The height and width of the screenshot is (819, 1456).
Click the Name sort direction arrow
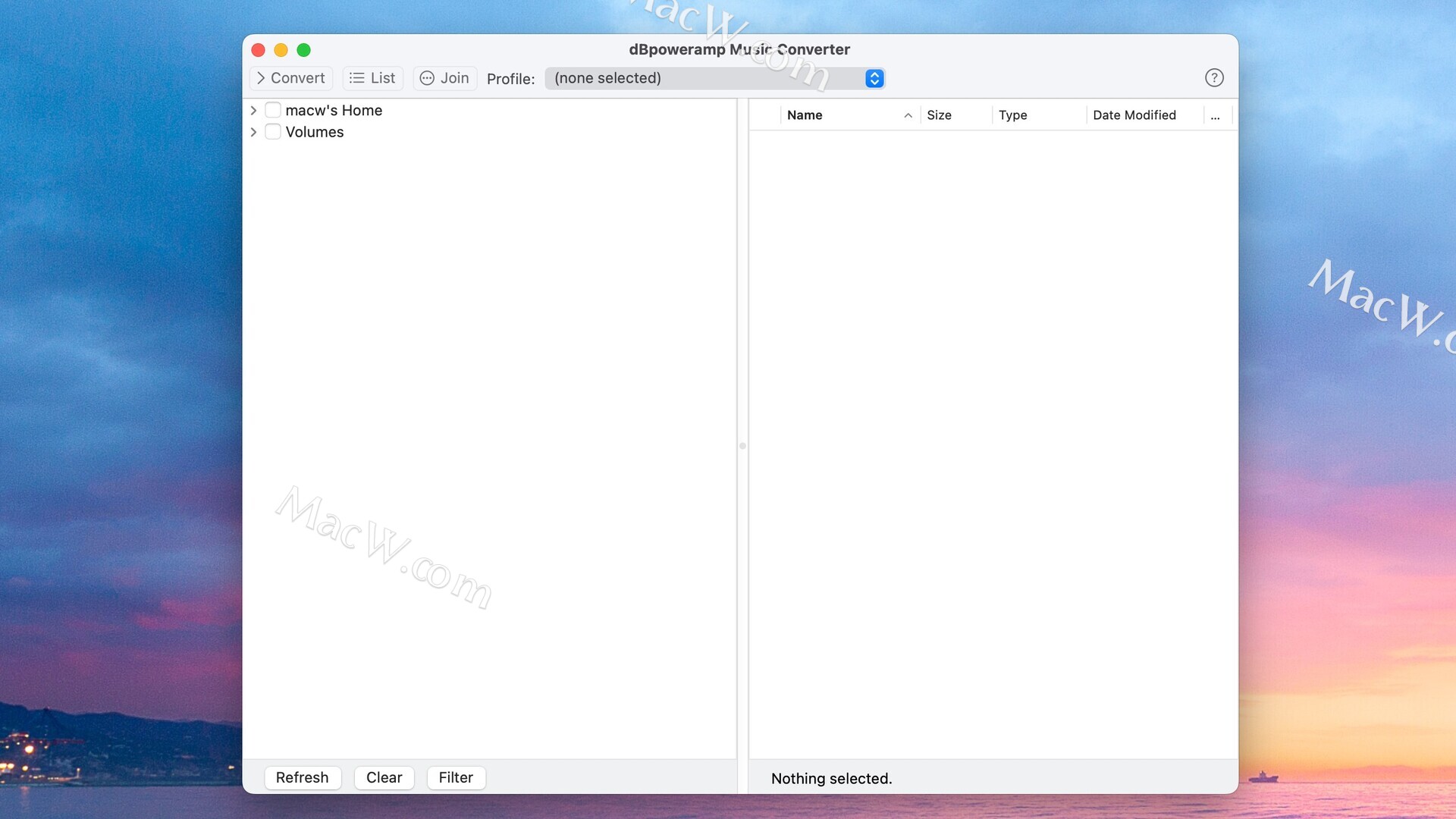(x=908, y=115)
